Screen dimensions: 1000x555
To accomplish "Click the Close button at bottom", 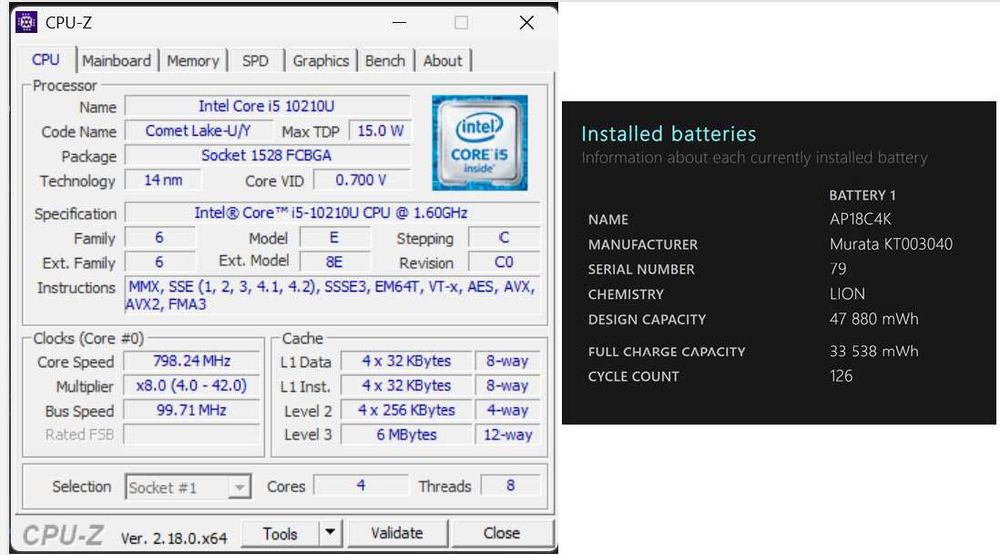I will pos(502,533).
